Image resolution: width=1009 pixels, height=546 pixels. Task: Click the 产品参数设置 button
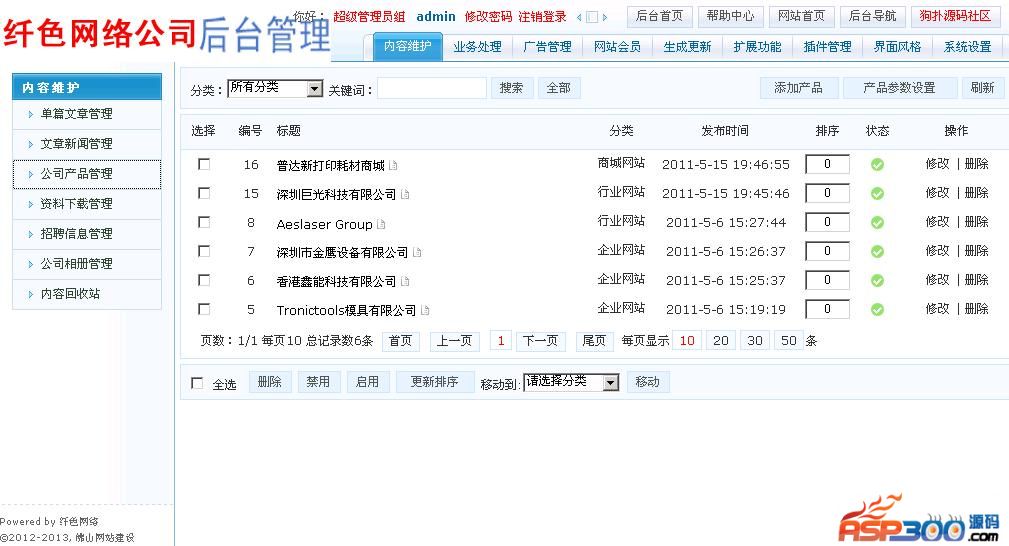pyautogui.click(x=899, y=88)
